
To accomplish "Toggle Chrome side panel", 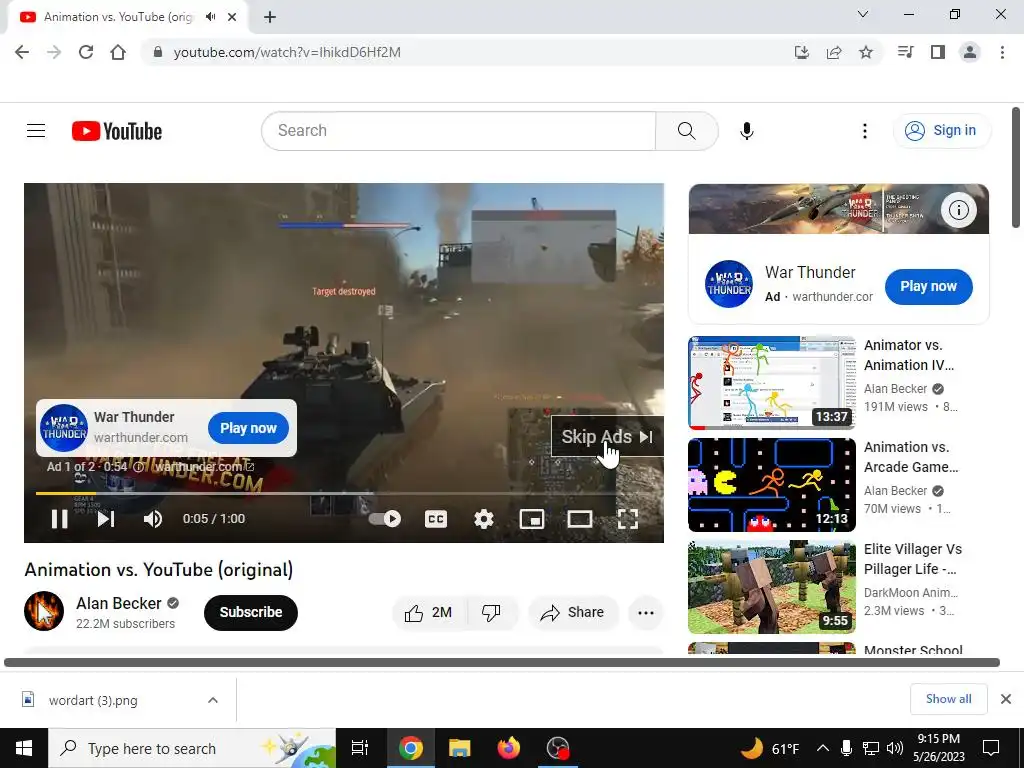I will pos(938,52).
